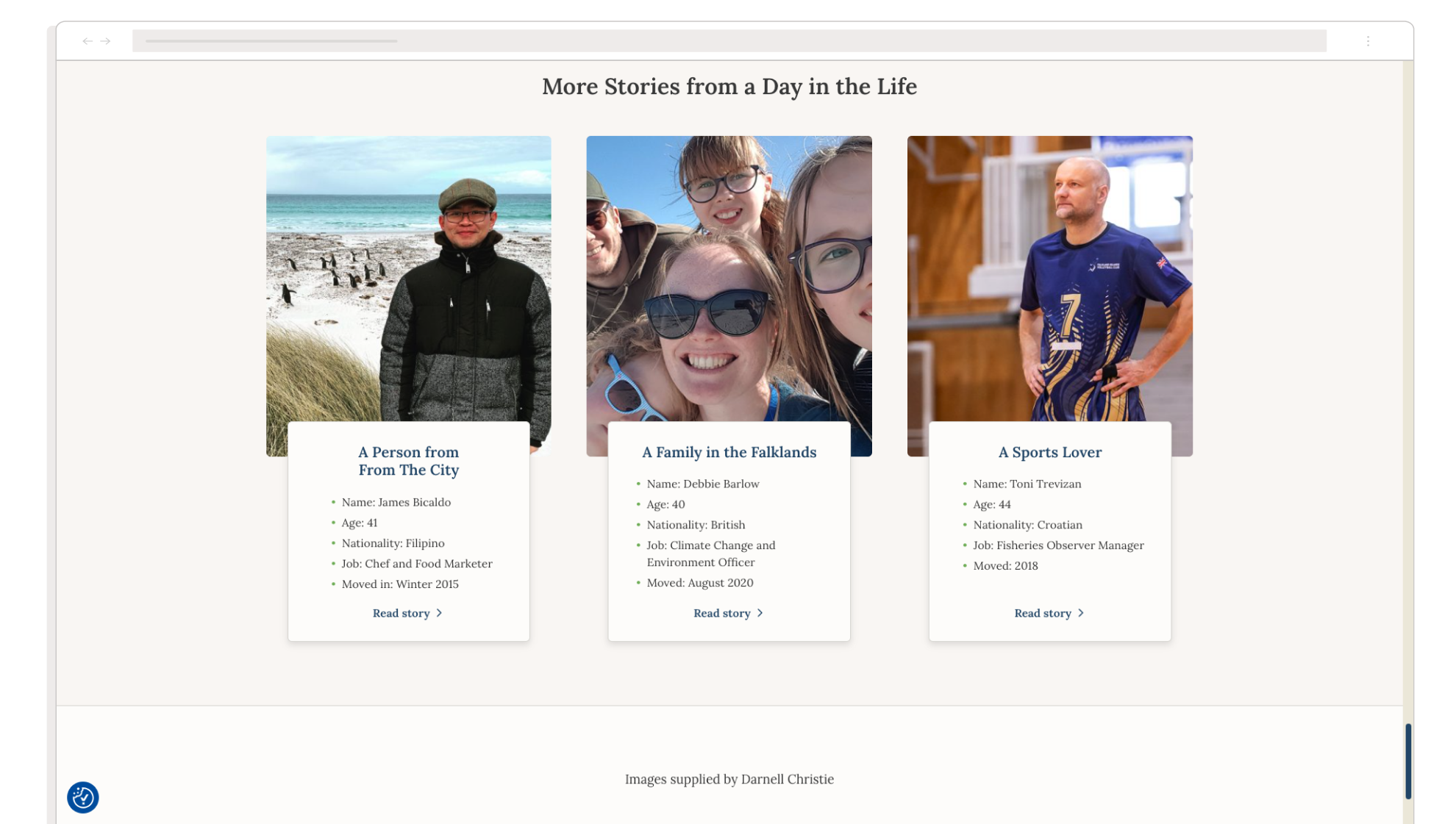Viewport: 1456px width, 824px height.
Task: Open the 'A Person from From The City' title
Action: pos(409,461)
